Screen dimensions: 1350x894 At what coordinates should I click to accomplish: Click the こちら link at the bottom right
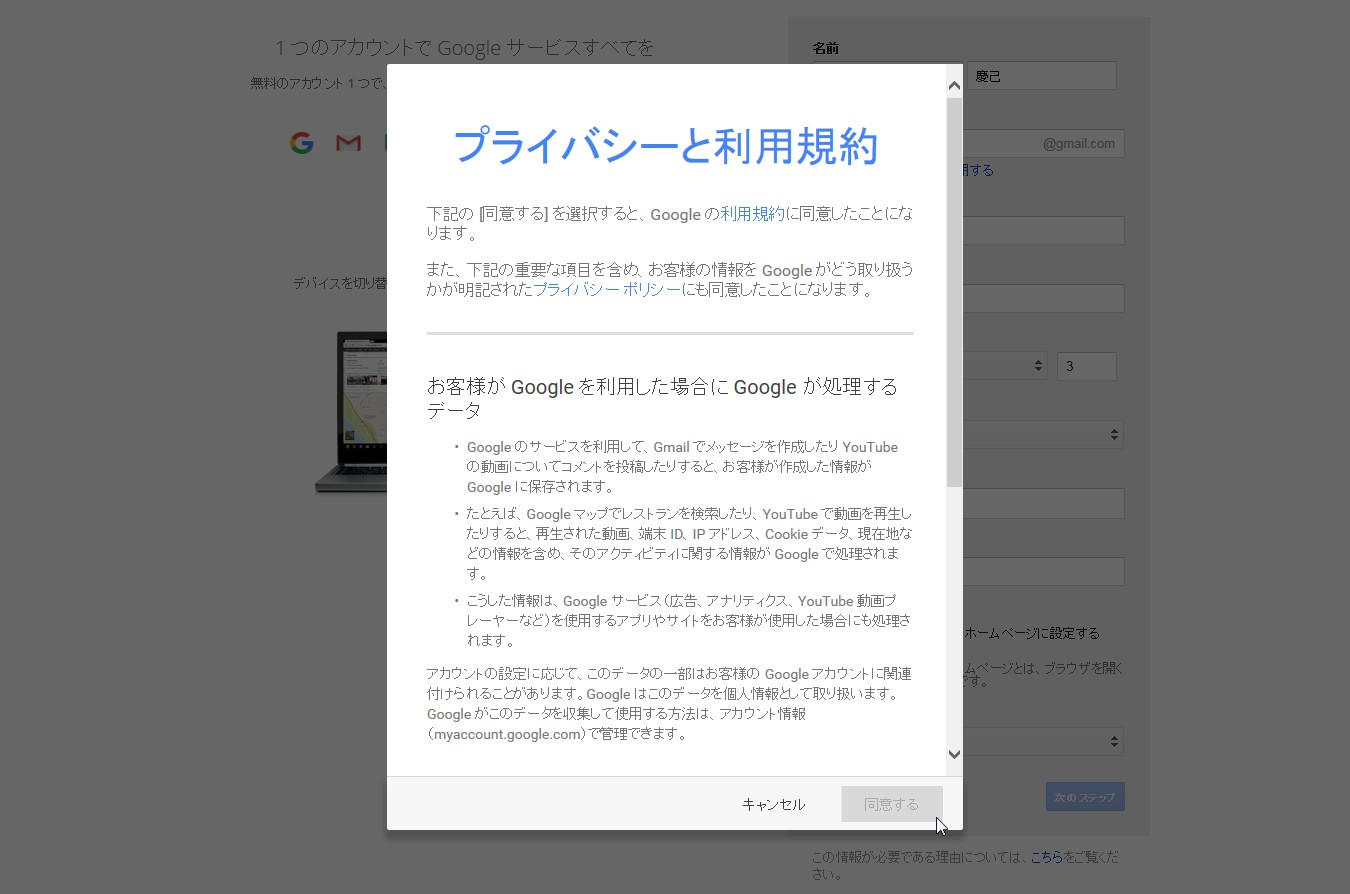click(1045, 857)
